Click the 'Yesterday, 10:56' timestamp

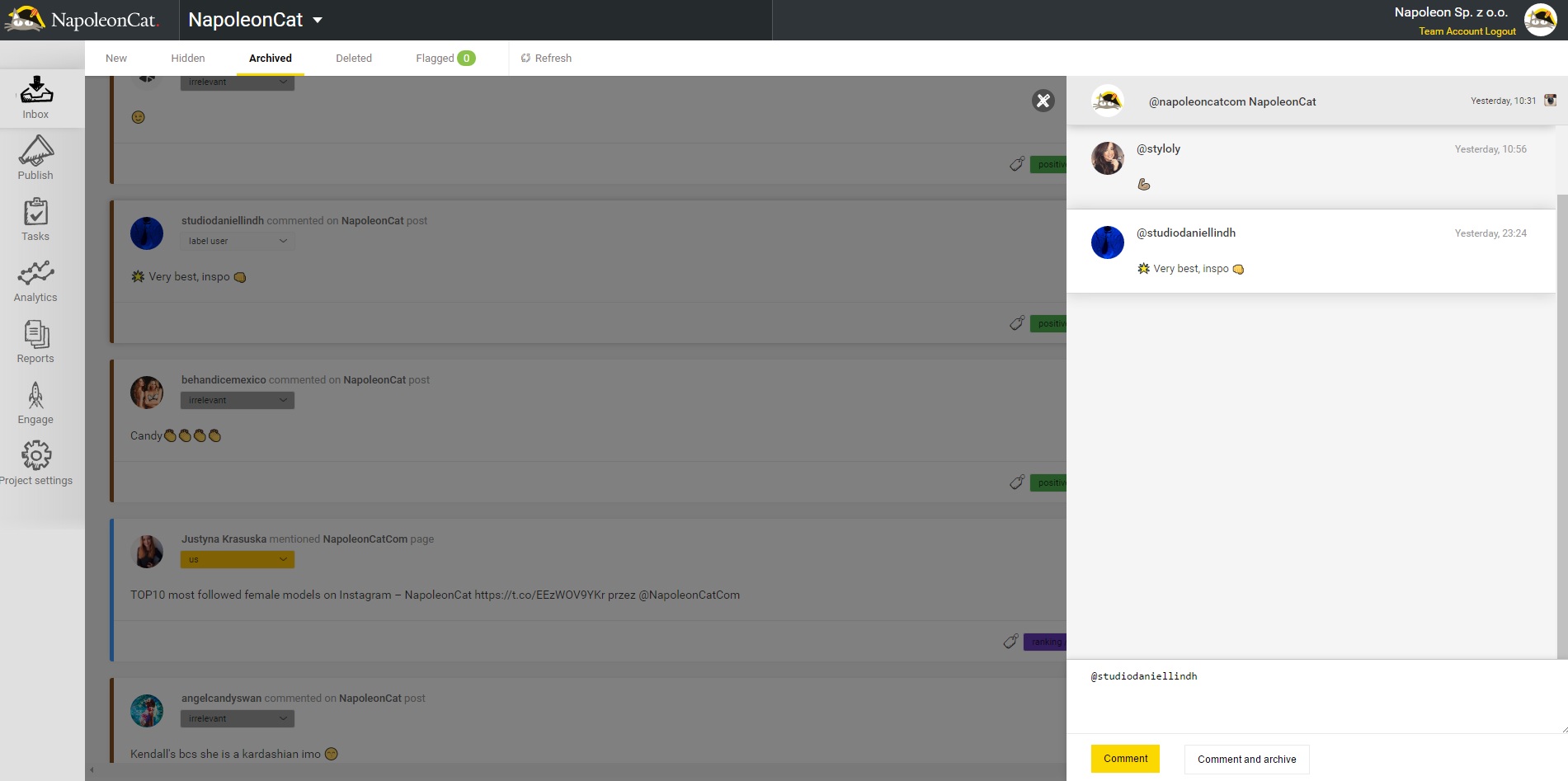[1490, 149]
